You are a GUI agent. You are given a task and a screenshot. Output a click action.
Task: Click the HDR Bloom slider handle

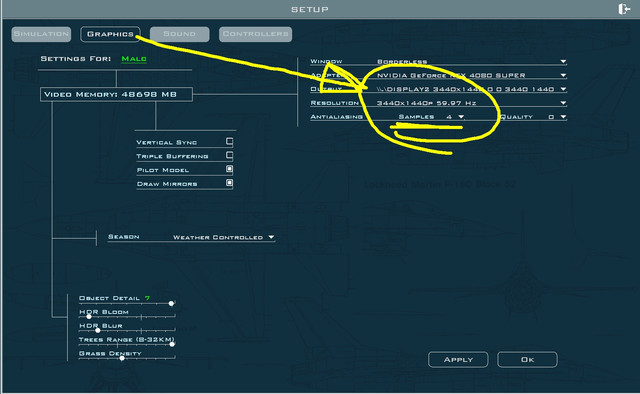[89, 316]
